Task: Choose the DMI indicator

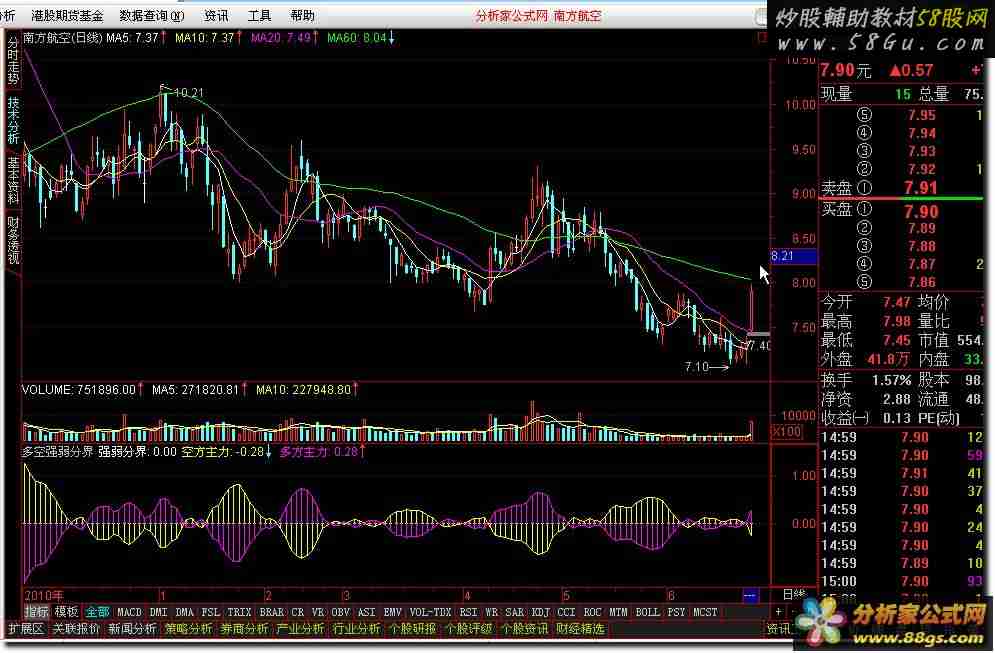Action: 159,612
